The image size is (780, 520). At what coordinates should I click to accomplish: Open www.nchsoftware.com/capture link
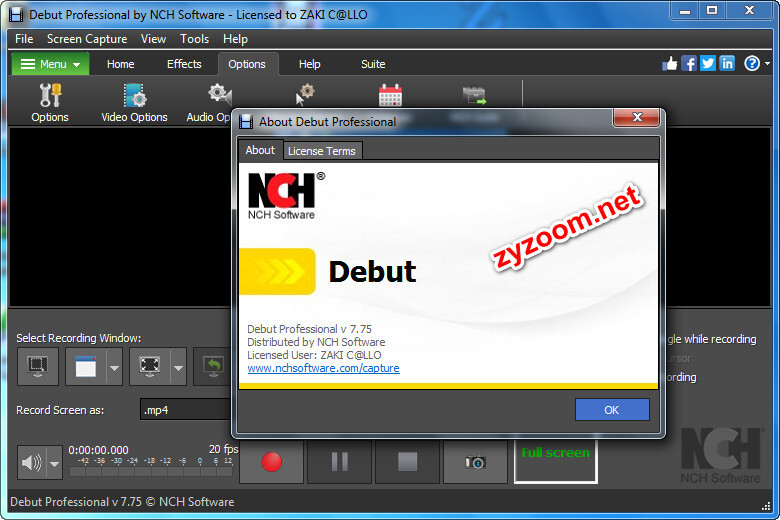pos(323,368)
